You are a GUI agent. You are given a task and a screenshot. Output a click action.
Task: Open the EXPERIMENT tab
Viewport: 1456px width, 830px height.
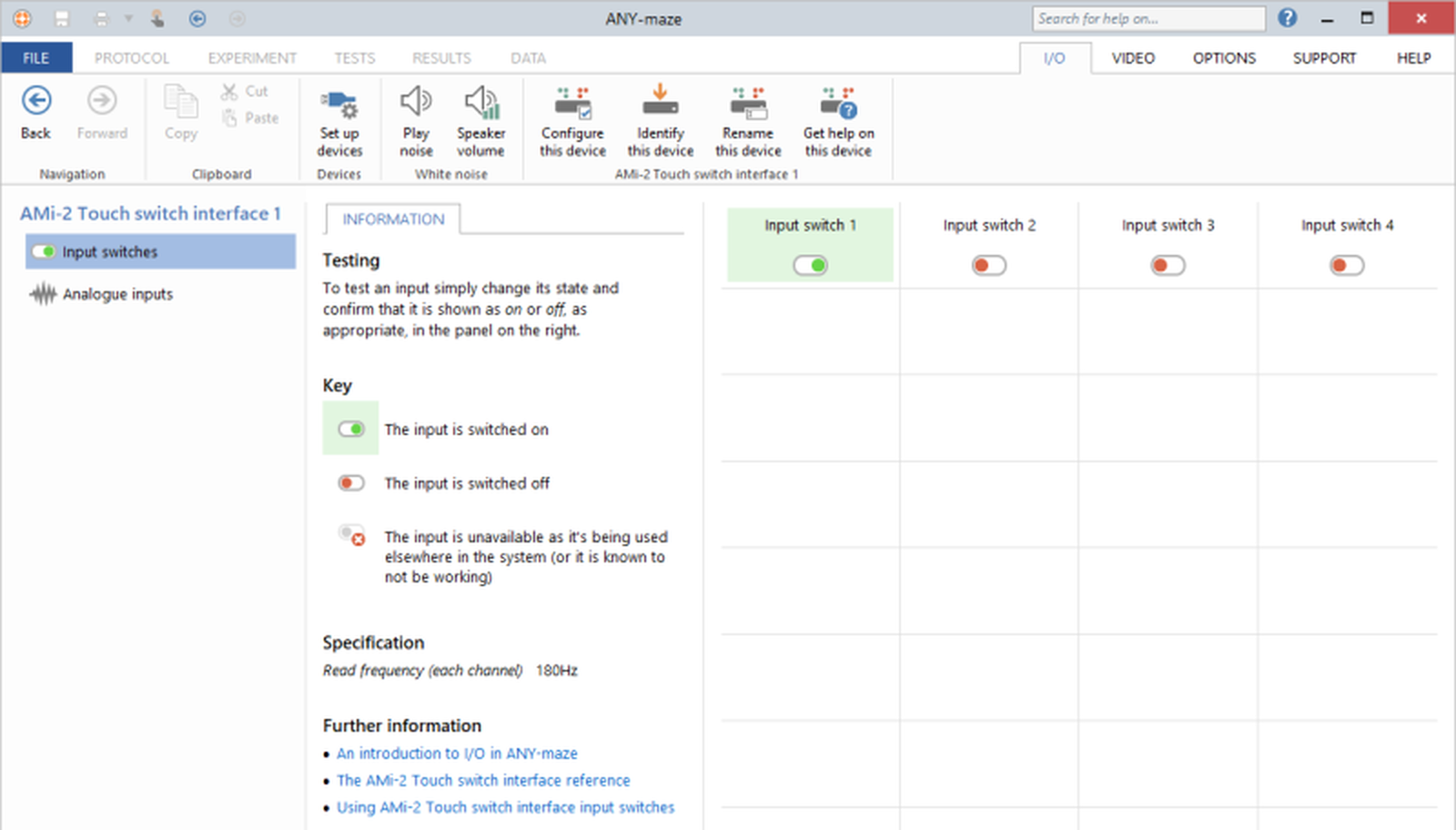pos(252,57)
